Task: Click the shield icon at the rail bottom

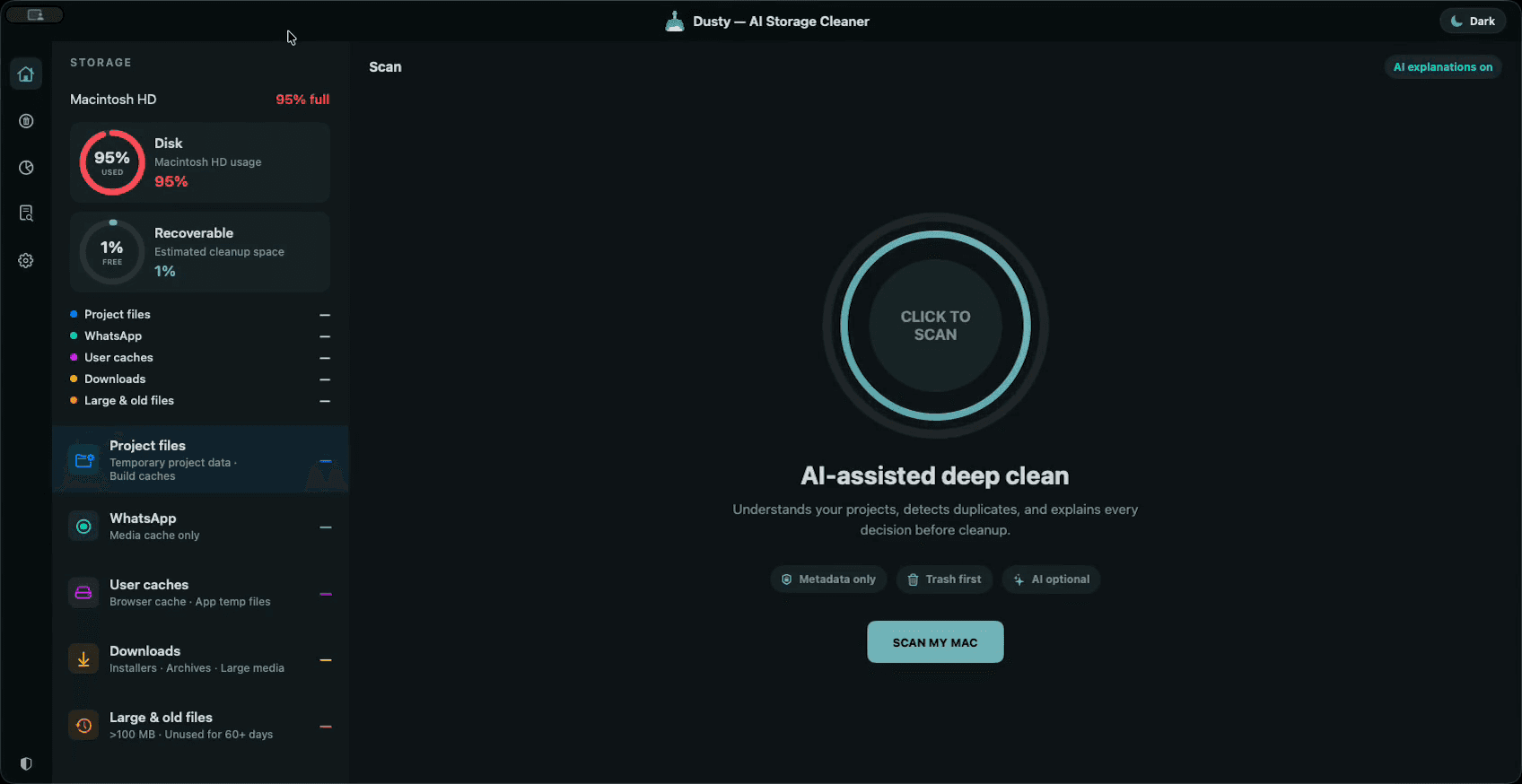Action: click(26, 764)
